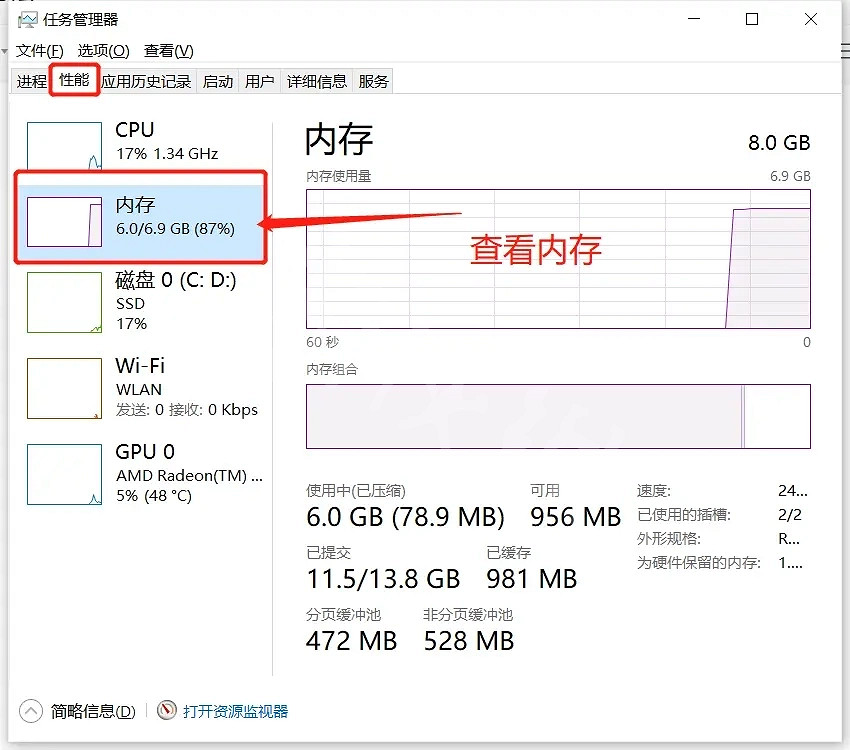Select the Wi-Fi graph thumbnail in sidebar
This screenshot has width=850, height=750.
coord(64,388)
